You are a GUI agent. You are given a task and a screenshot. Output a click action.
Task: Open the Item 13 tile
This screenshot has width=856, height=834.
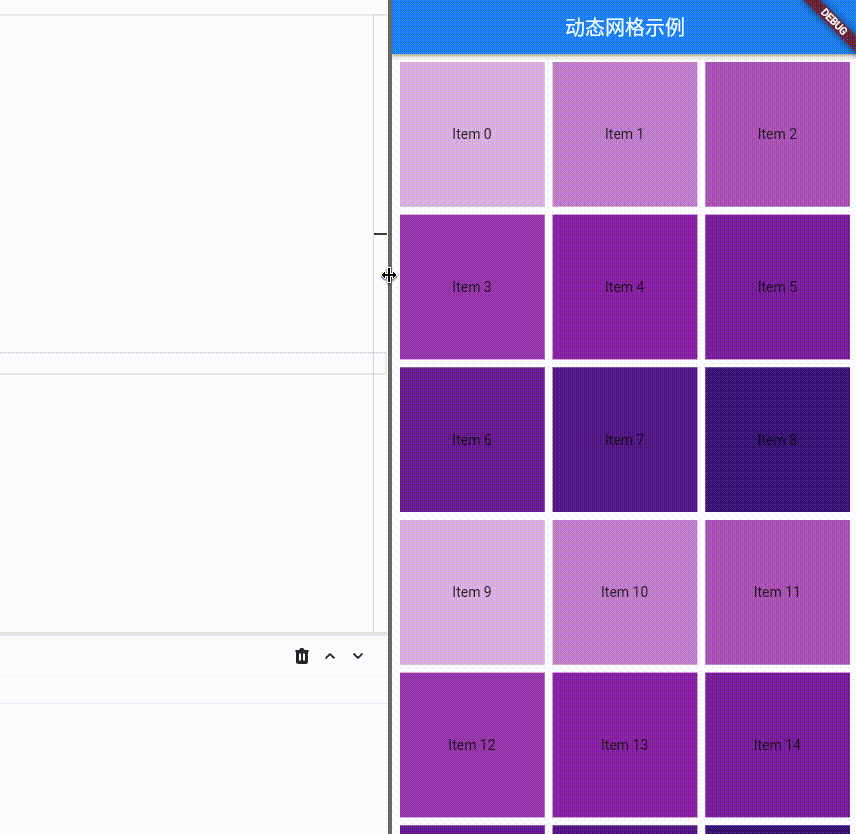[x=624, y=745]
